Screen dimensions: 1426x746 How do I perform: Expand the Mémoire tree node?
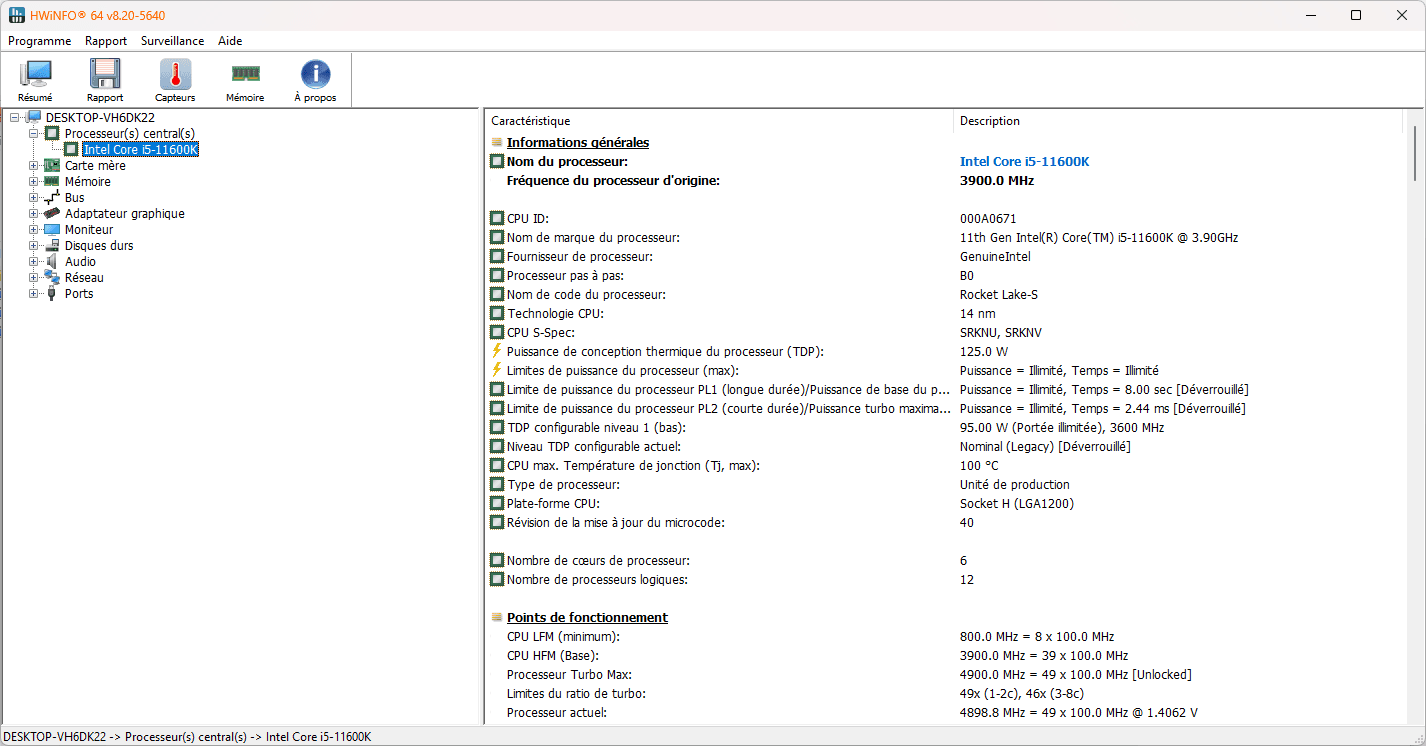(34, 182)
